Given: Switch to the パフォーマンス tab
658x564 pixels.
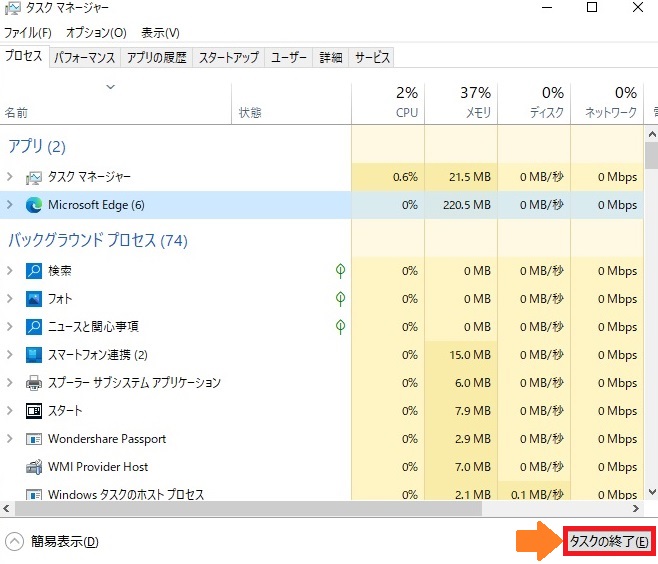Looking at the screenshot, I should pos(85,57).
